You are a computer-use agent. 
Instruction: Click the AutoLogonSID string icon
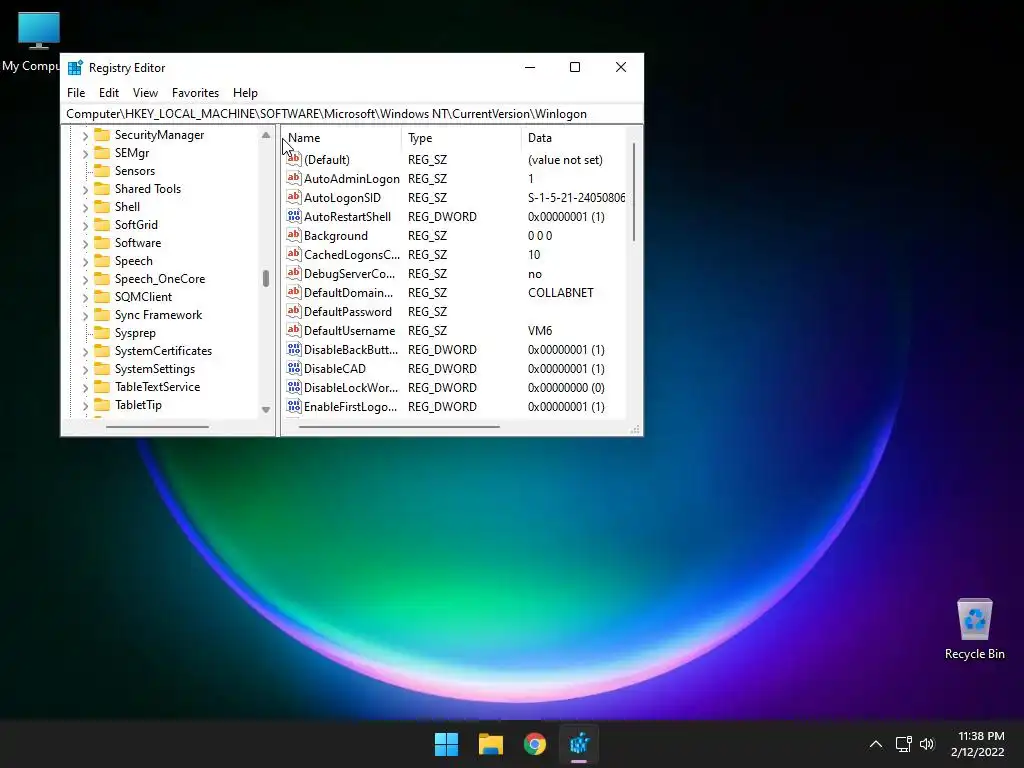point(294,197)
